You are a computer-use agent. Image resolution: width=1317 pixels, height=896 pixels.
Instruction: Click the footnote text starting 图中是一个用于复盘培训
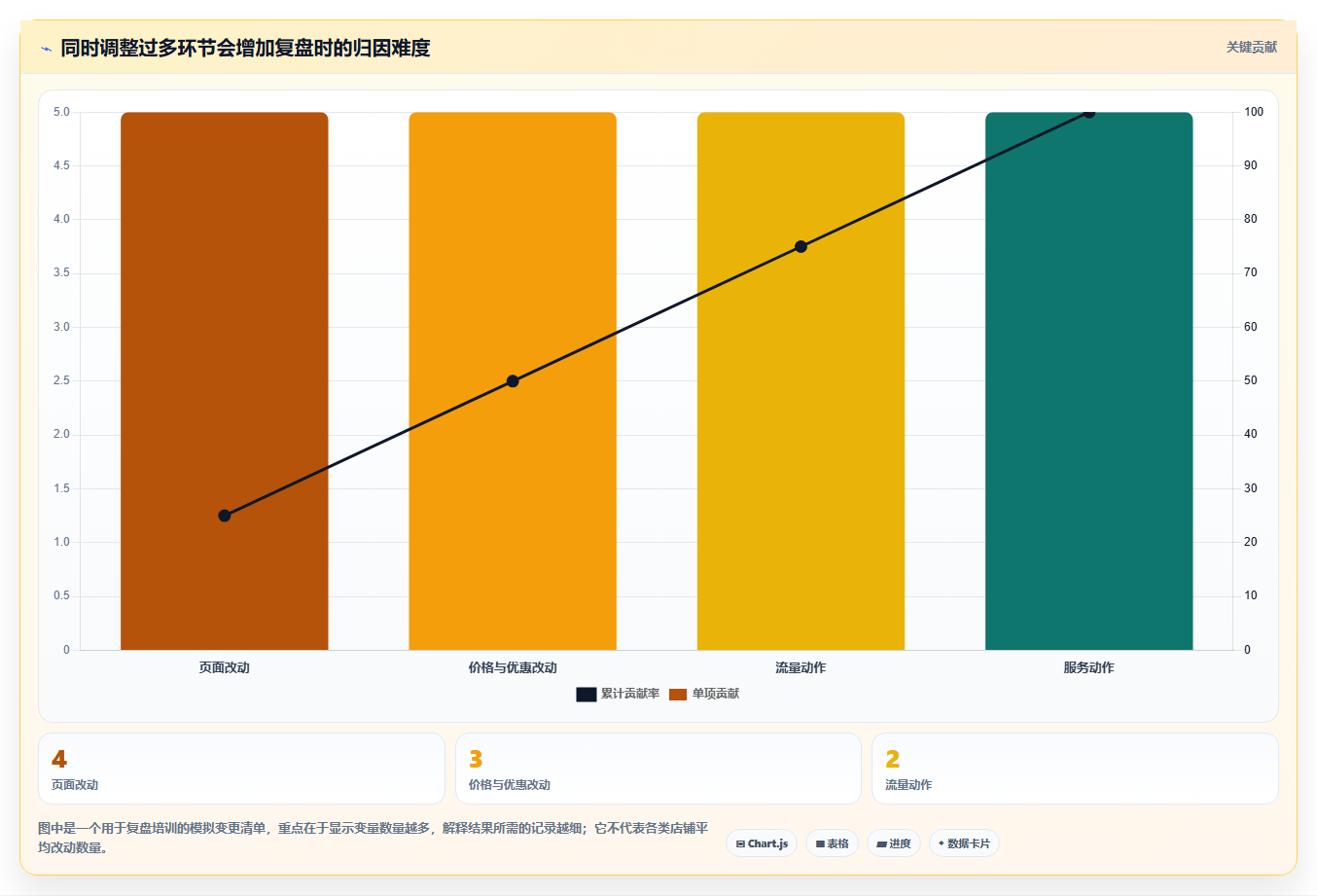(x=374, y=838)
